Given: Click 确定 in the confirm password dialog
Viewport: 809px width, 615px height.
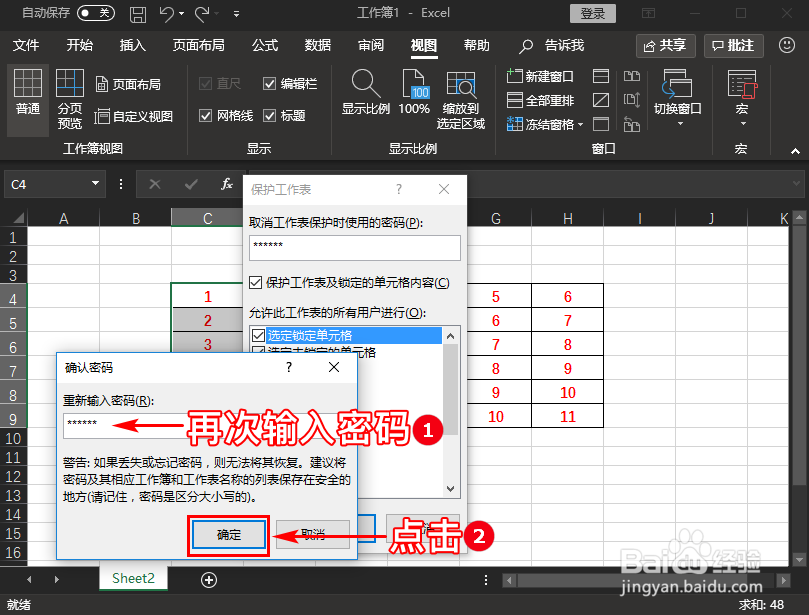Looking at the screenshot, I should pos(228,535).
